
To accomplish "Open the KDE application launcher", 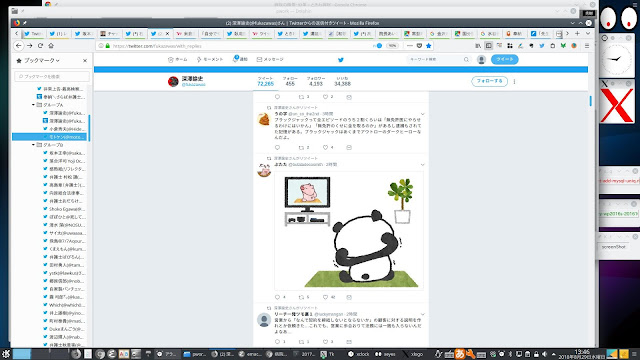I will [6, 354].
